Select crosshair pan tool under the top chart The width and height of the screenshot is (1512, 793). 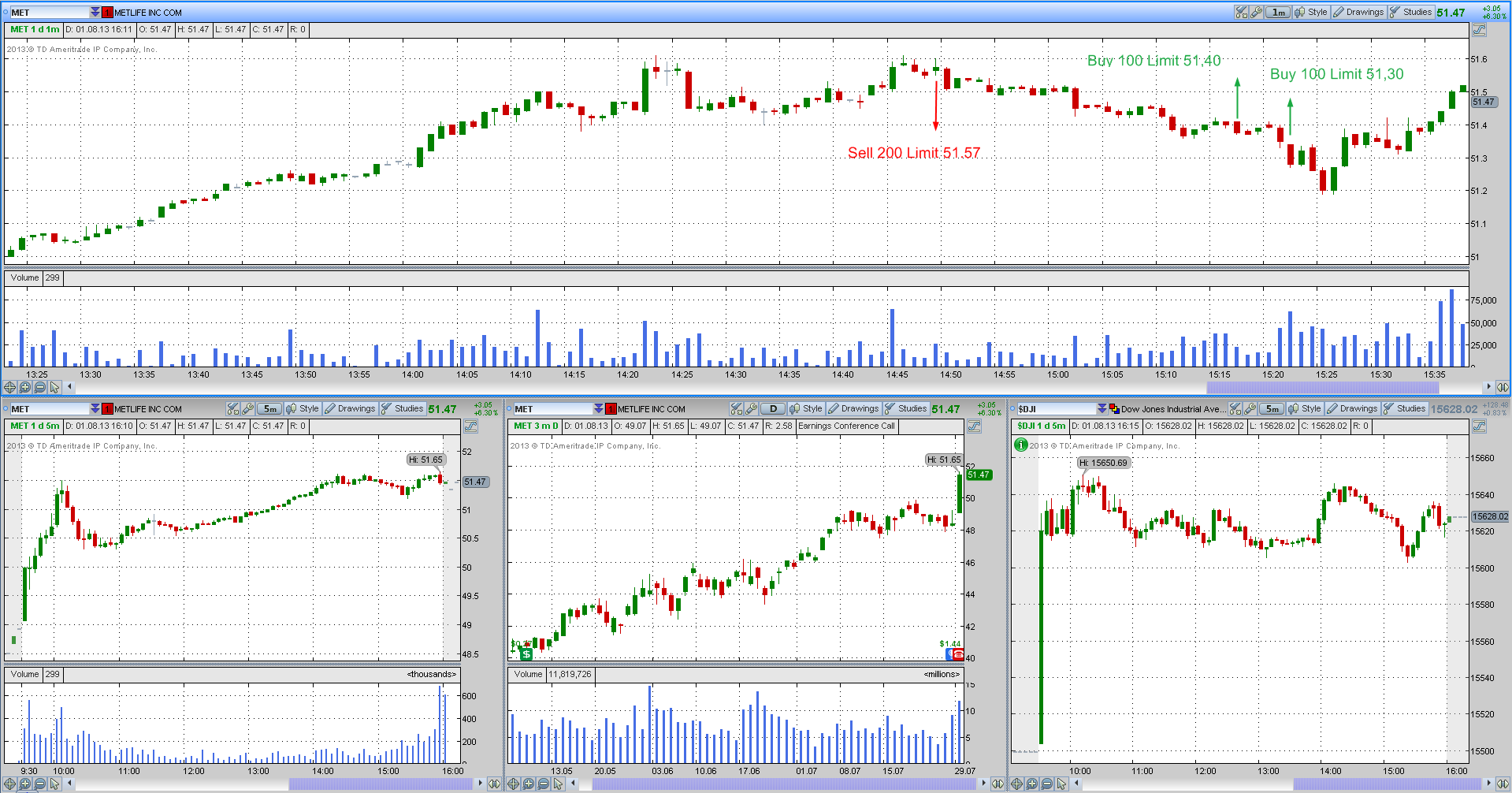9,387
